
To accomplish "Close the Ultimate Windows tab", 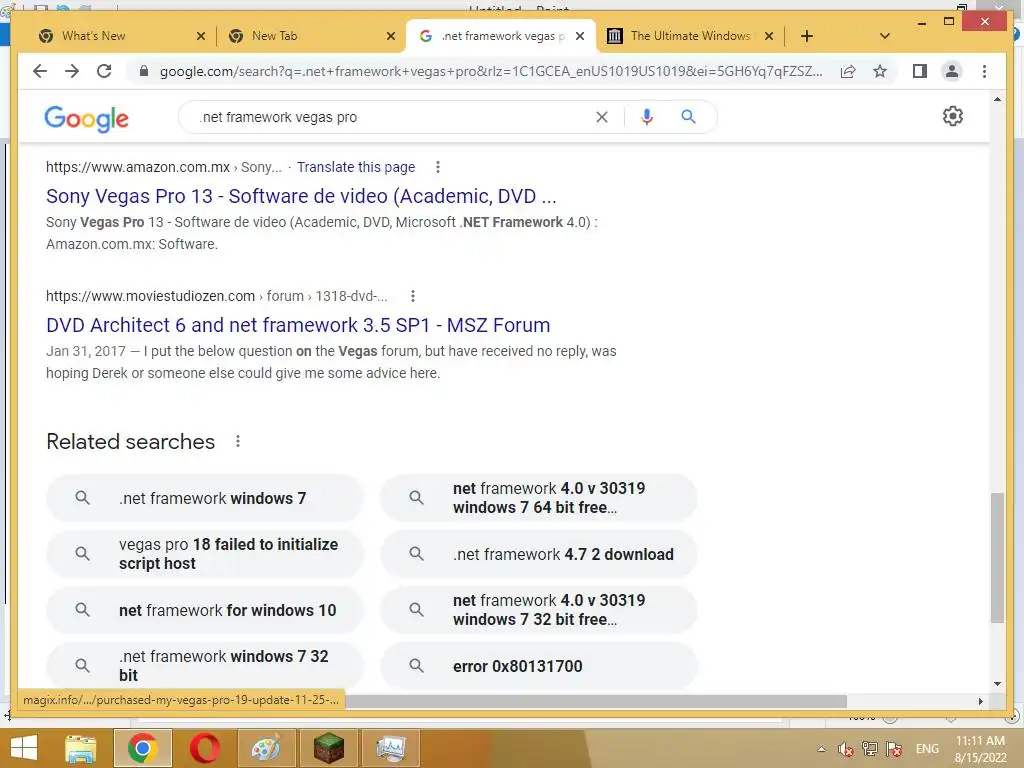I will tap(769, 36).
